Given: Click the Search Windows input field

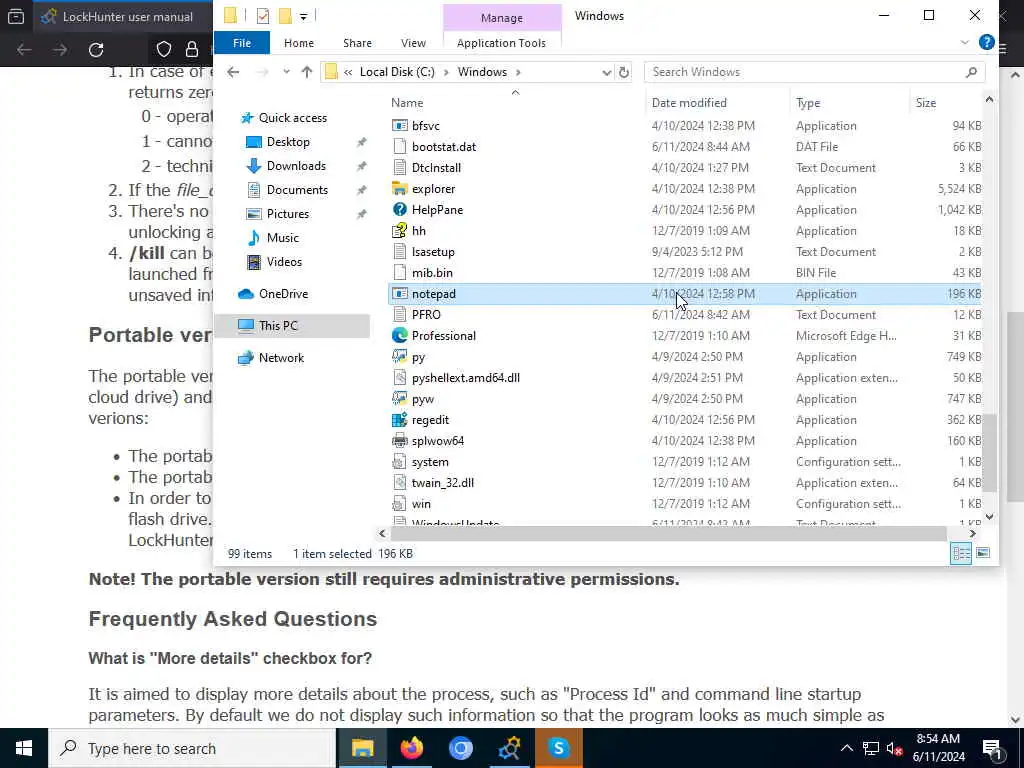Looking at the screenshot, I should (x=814, y=72).
